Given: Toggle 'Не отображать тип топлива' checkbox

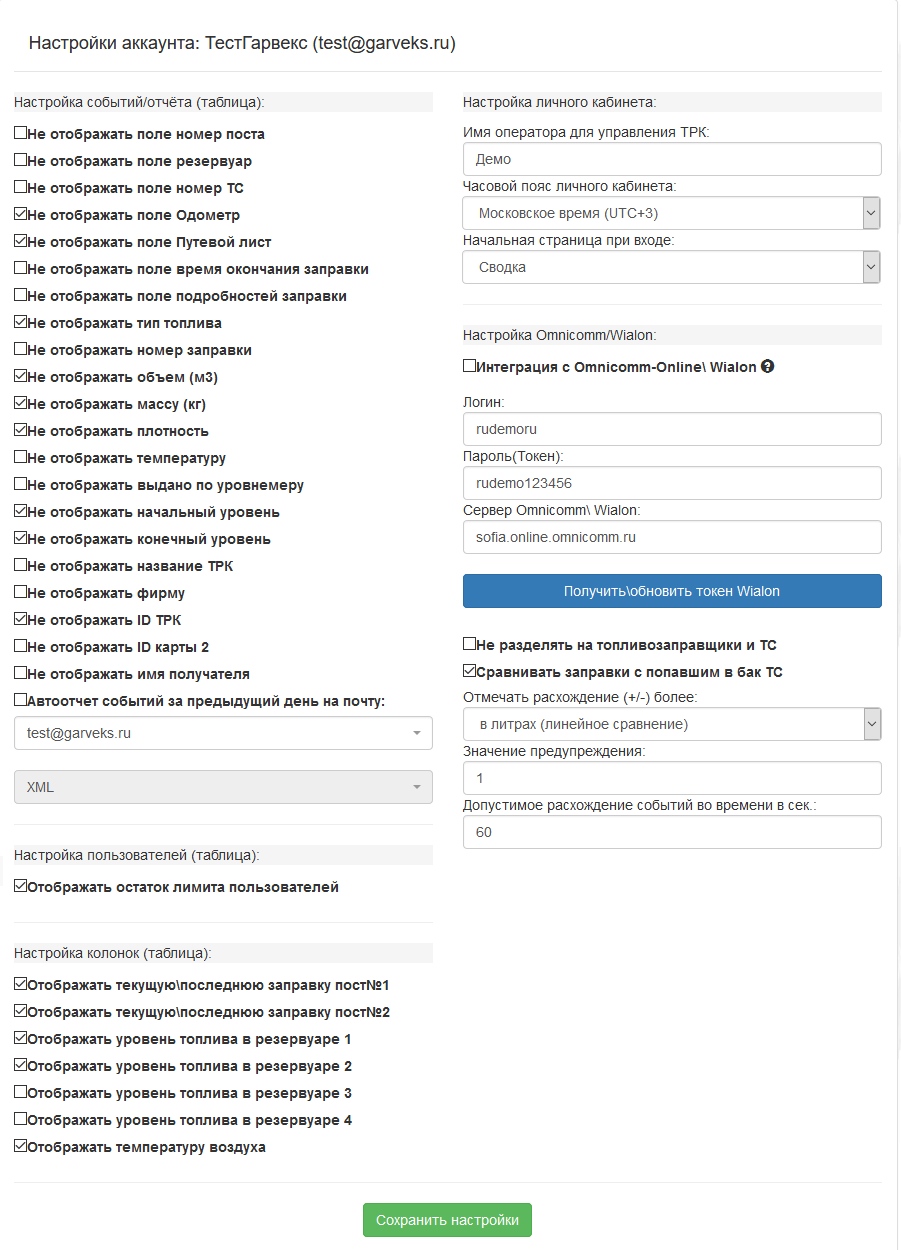Looking at the screenshot, I should pos(21,322).
